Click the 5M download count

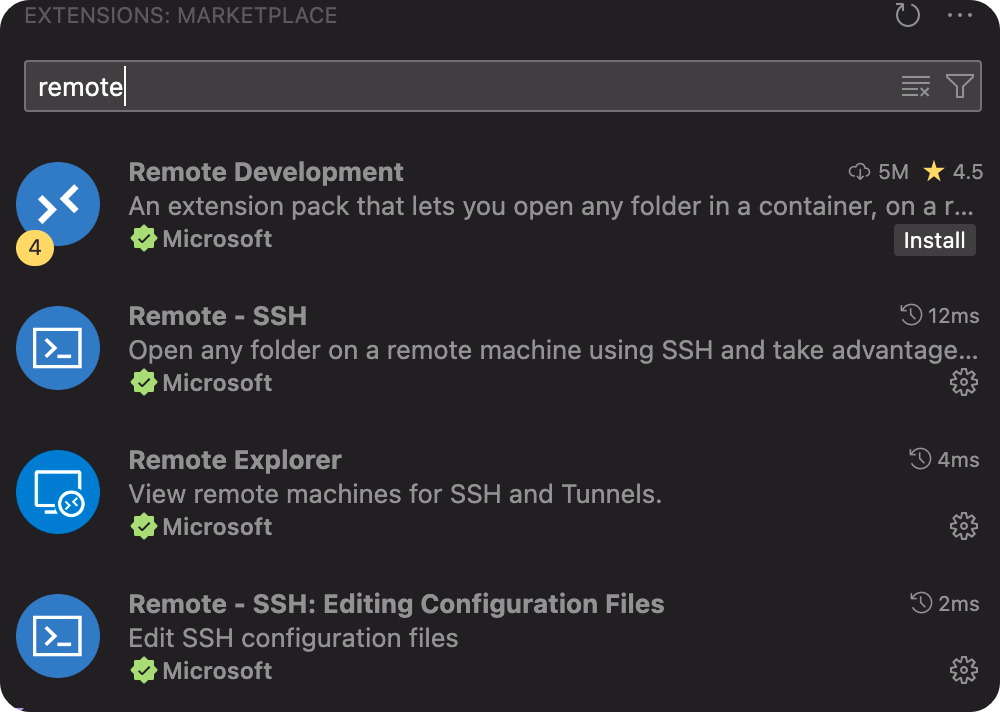[878, 172]
